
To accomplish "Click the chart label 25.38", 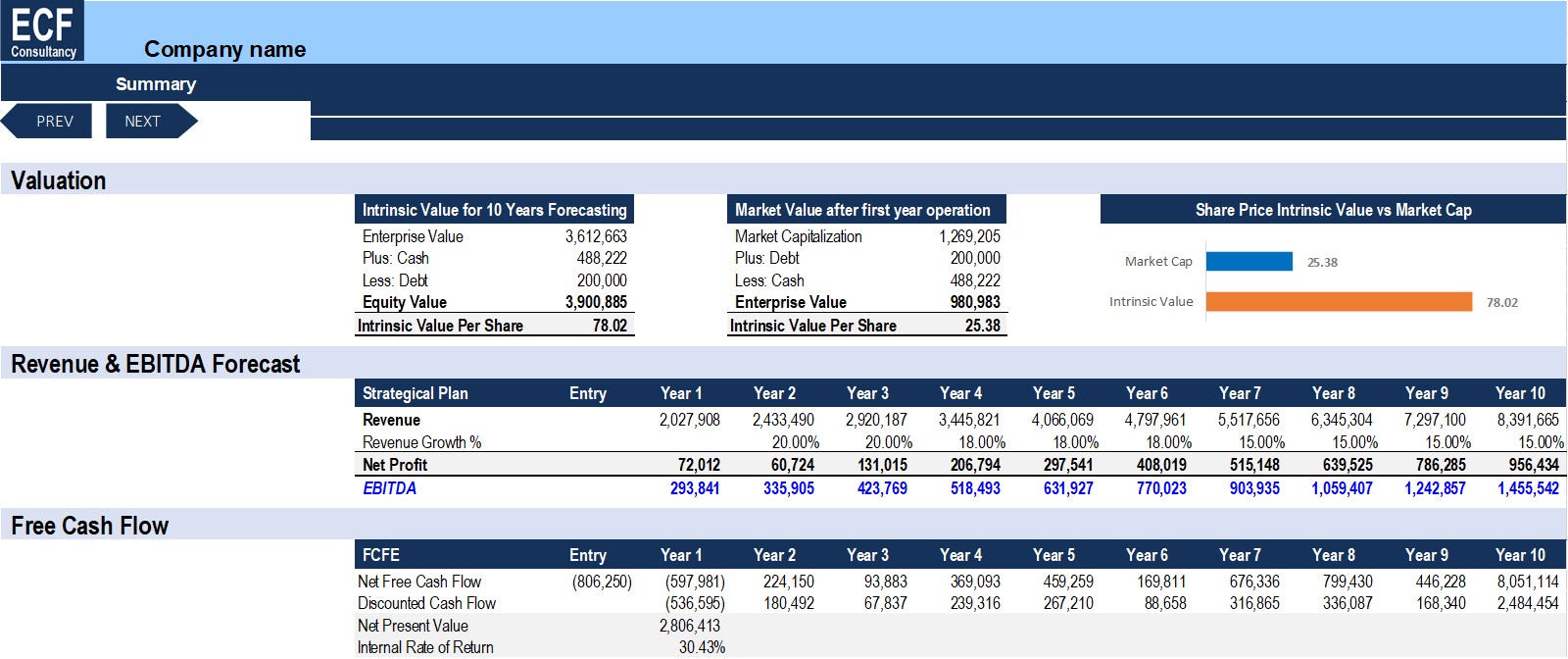I will click(1322, 262).
